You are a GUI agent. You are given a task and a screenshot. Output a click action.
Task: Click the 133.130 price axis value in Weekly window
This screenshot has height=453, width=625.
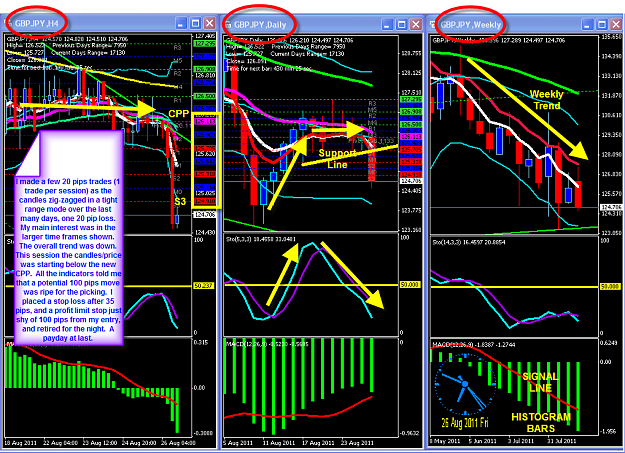611,76
